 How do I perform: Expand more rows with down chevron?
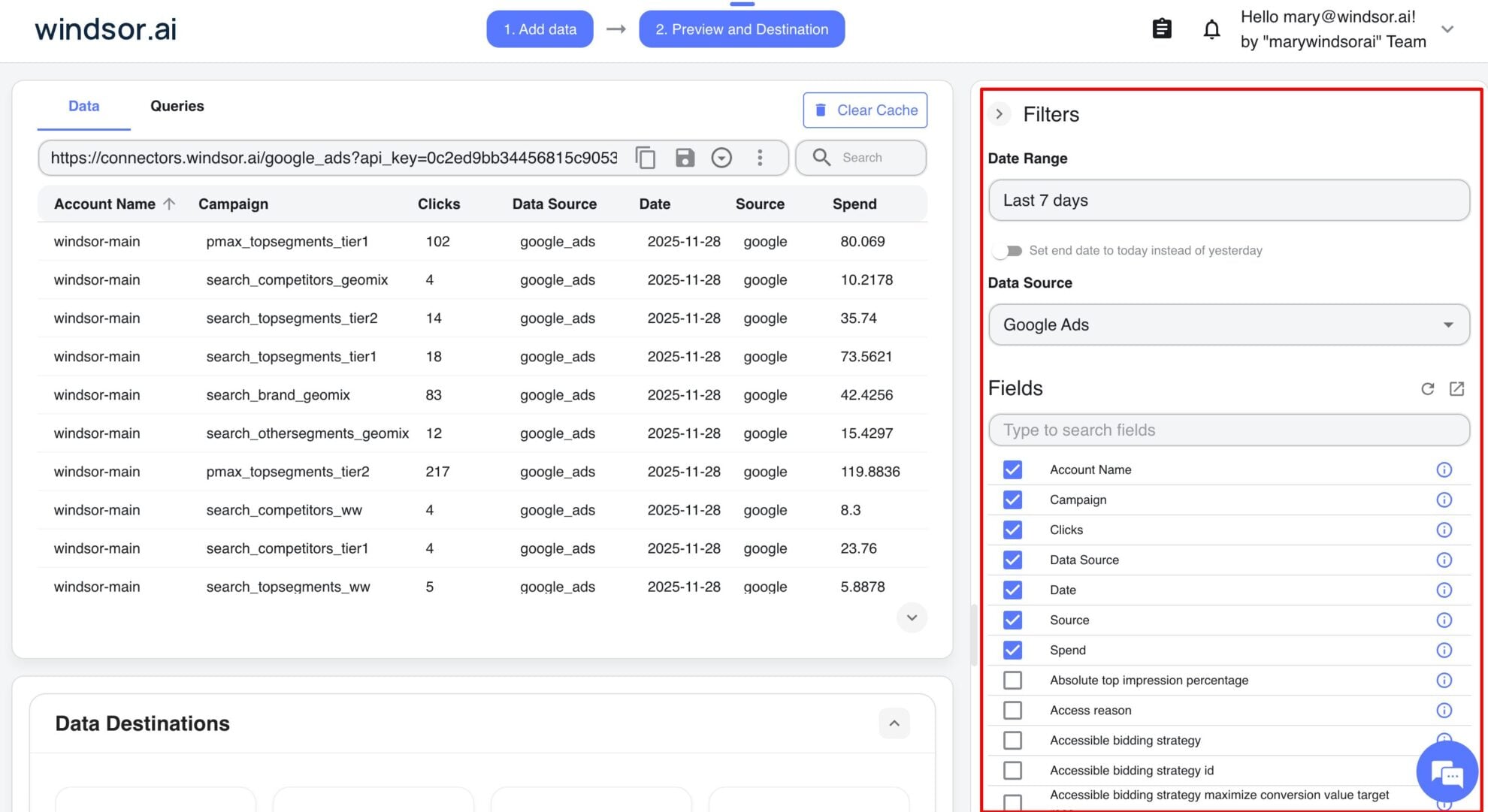912,617
